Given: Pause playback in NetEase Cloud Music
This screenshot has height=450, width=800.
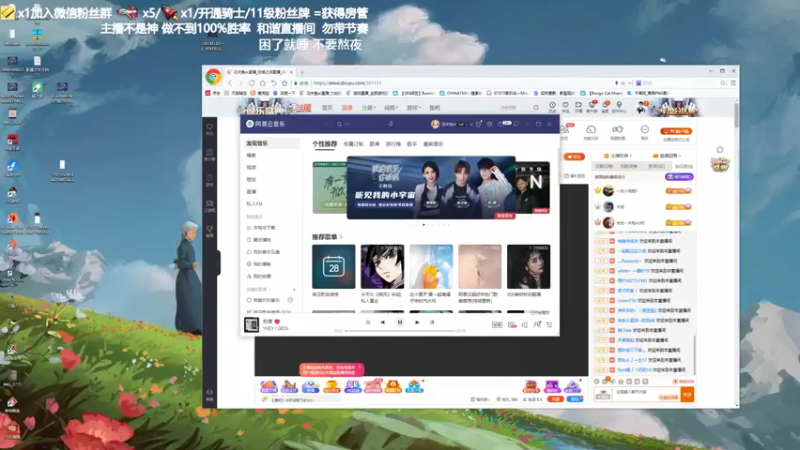Looking at the screenshot, I should click(x=400, y=322).
